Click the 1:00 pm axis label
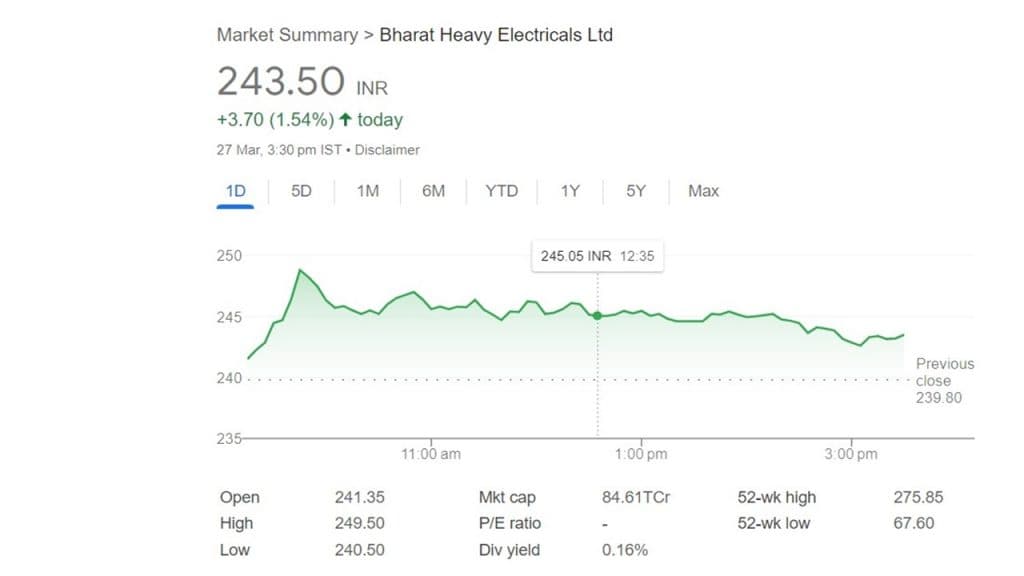This screenshot has width=1024, height=576. click(x=641, y=454)
